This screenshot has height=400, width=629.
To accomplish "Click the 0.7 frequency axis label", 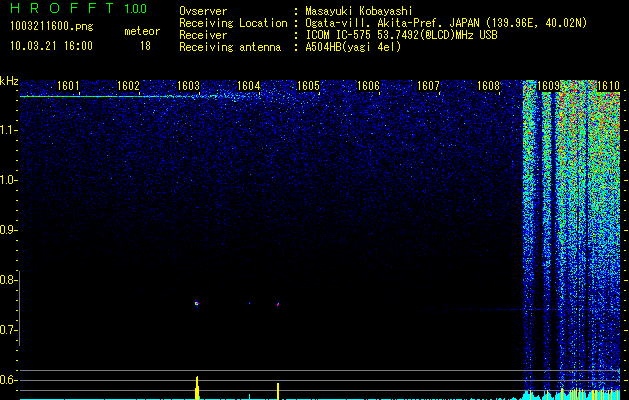I will coord(9,330).
